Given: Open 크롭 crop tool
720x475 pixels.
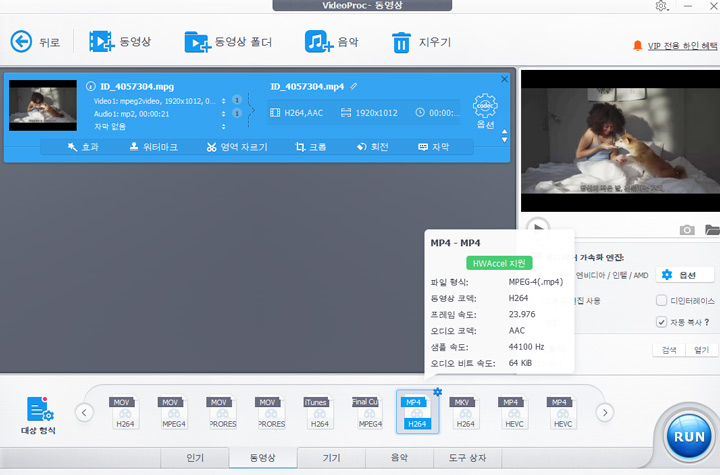Looking at the screenshot, I should [x=310, y=147].
